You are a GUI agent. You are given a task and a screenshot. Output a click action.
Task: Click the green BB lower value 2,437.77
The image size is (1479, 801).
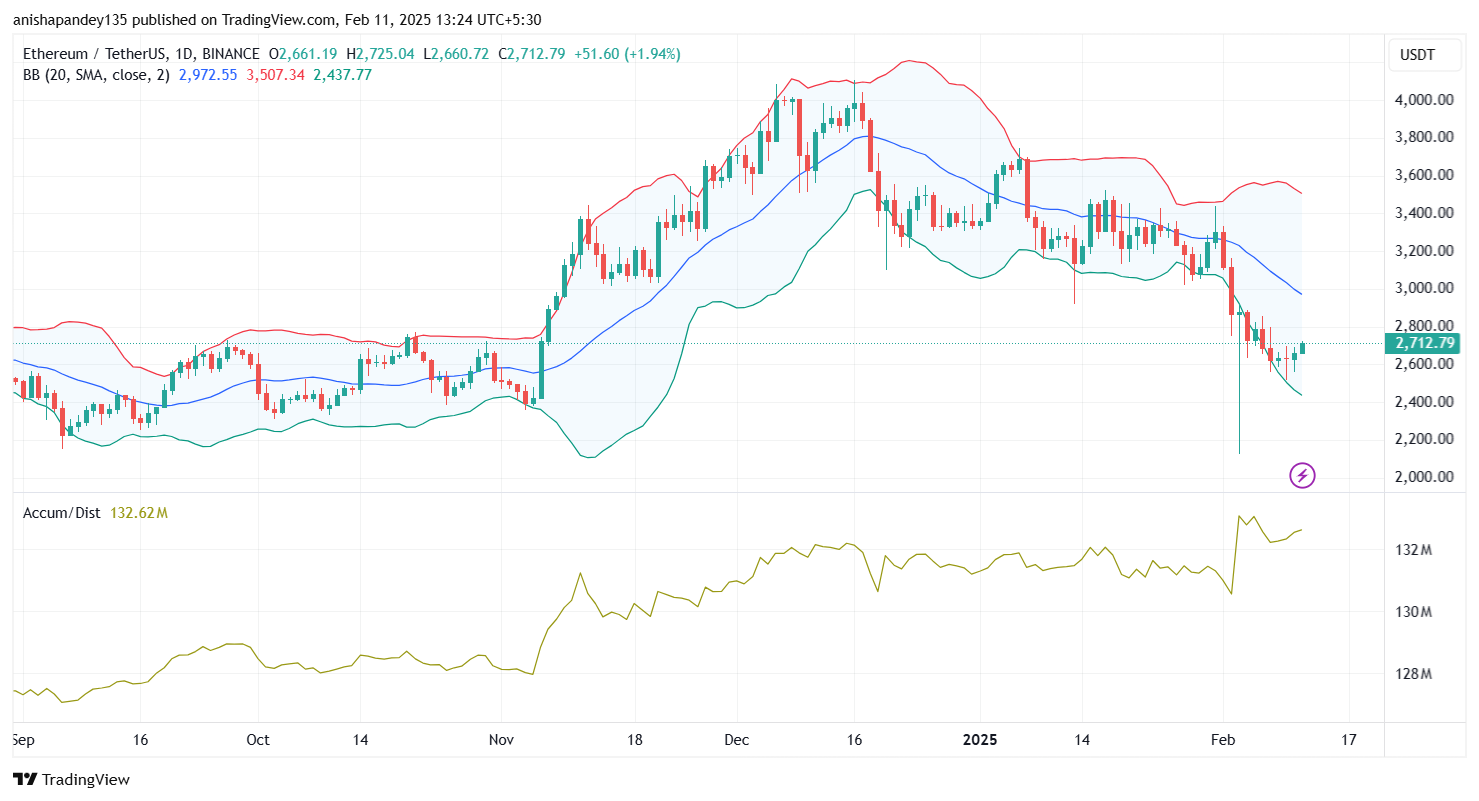(341, 74)
